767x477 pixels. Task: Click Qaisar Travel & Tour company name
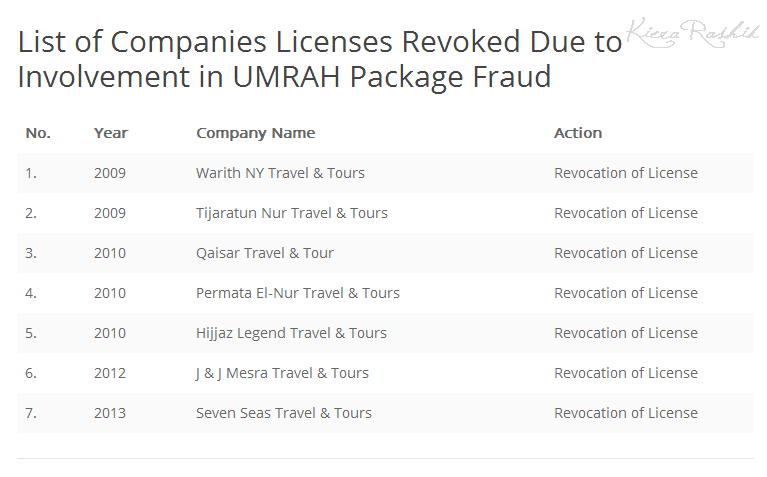coord(265,253)
